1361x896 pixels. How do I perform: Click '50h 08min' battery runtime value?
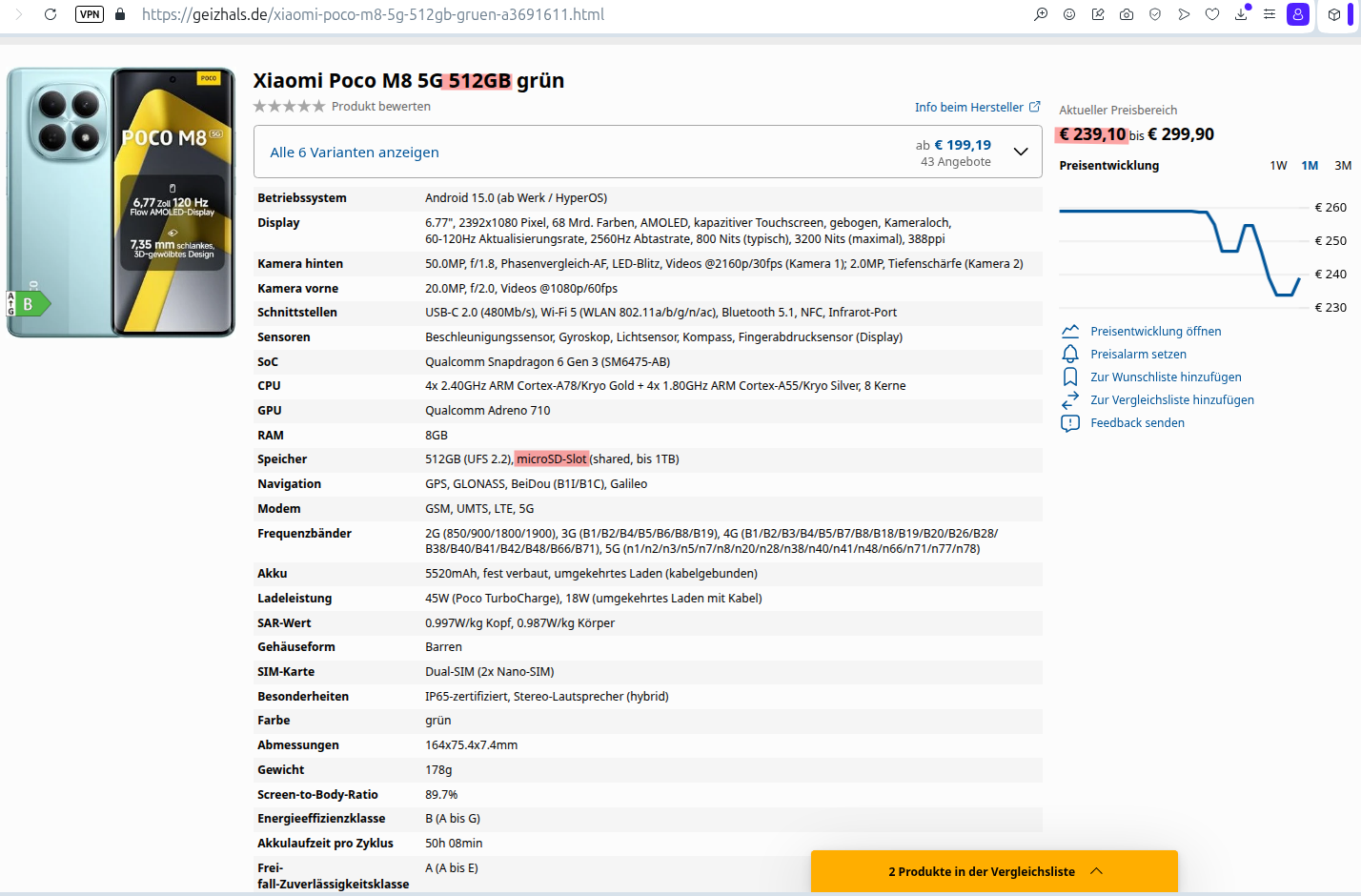(x=454, y=844)
